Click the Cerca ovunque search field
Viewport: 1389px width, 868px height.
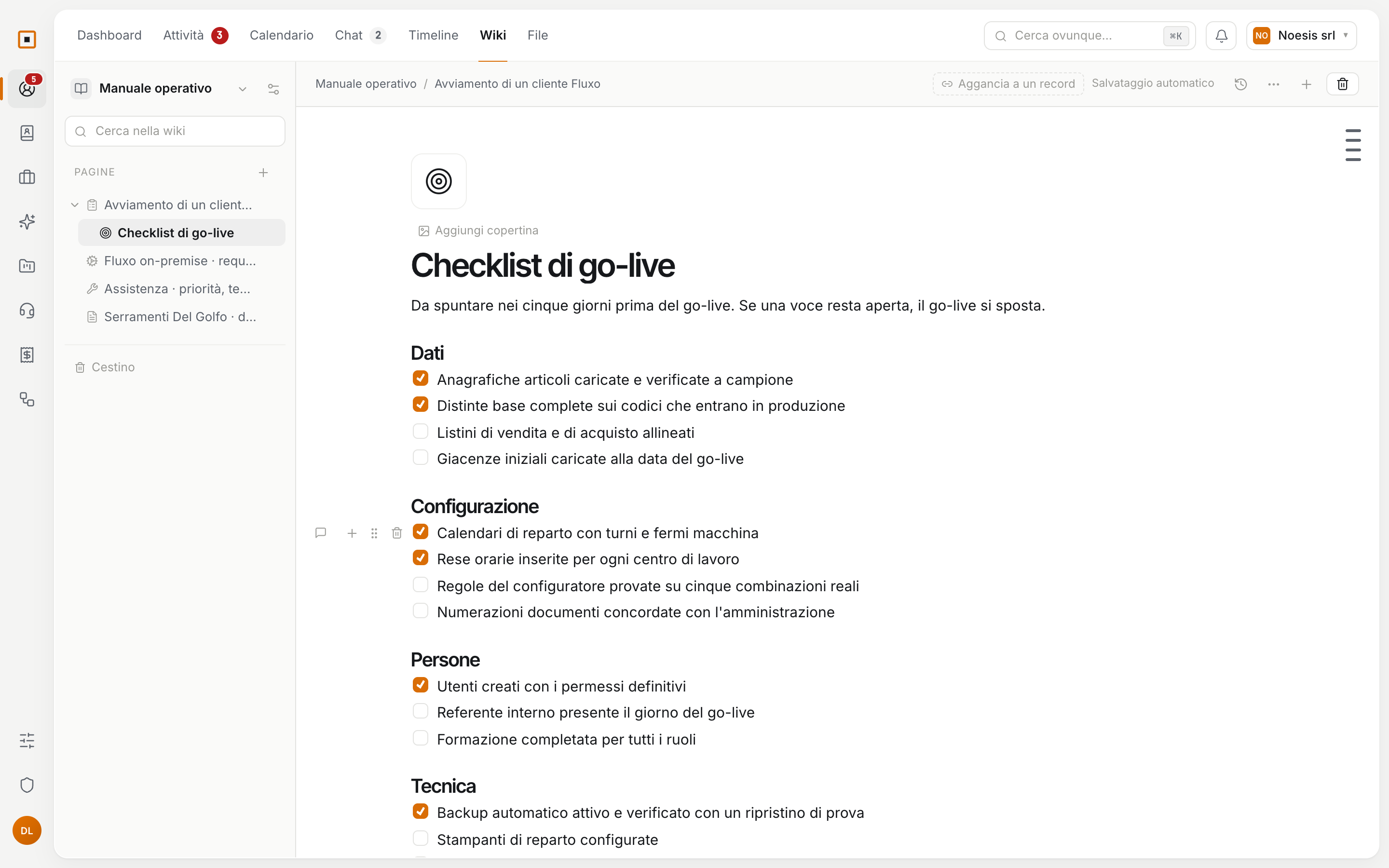coord(1089,36)
